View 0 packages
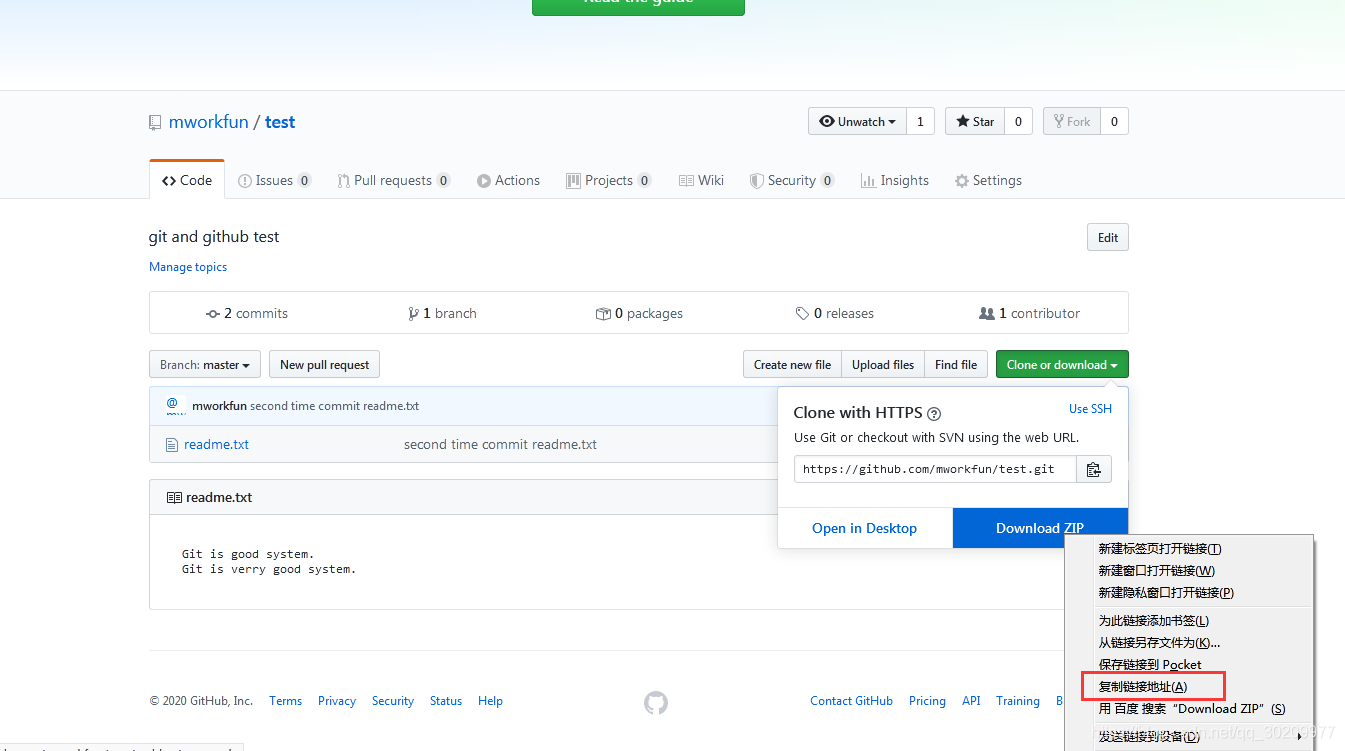Screen dimensions: 1345x751 pos(639,313)
